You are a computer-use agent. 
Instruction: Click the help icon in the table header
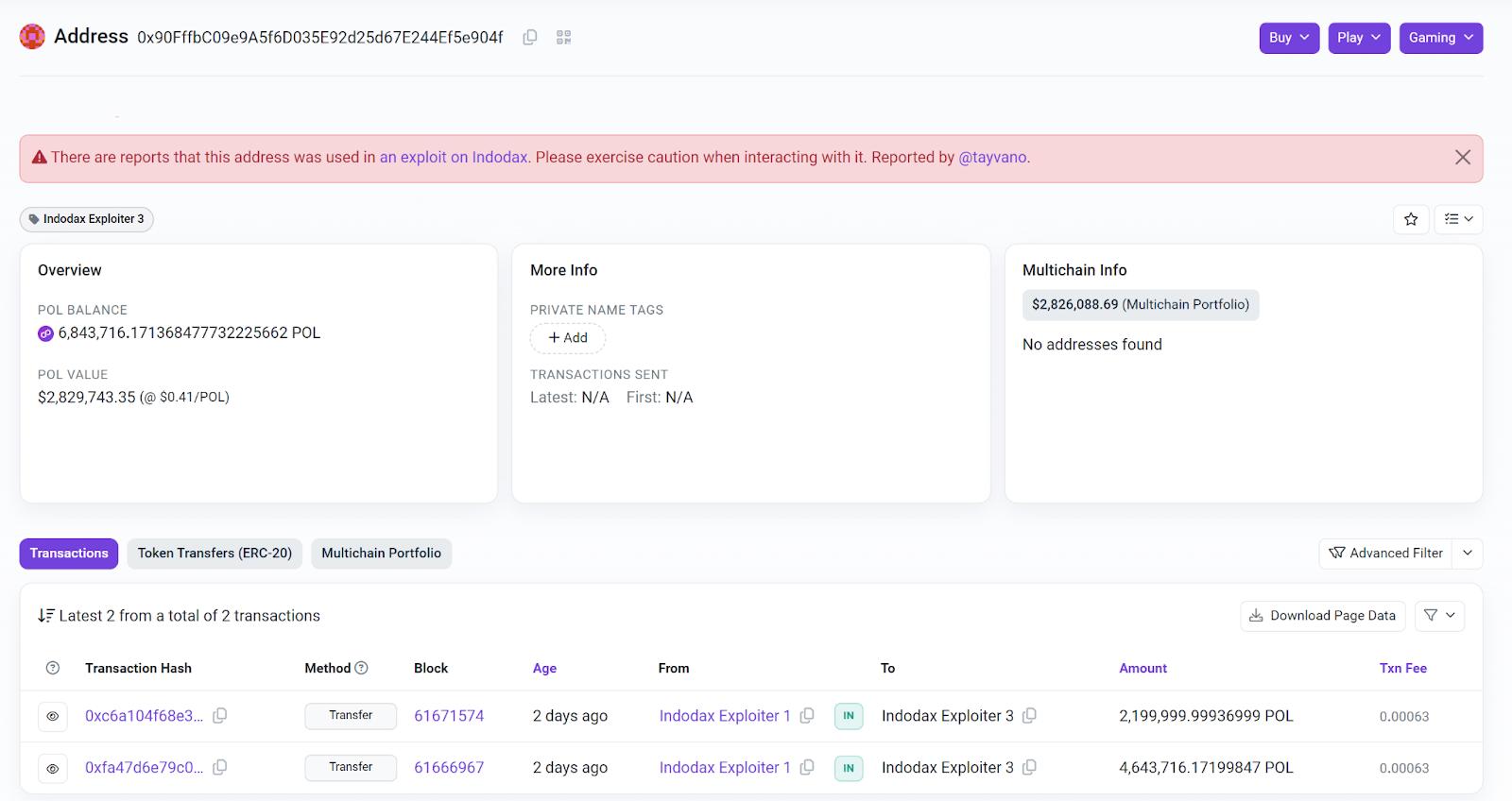tap(53, 668)
